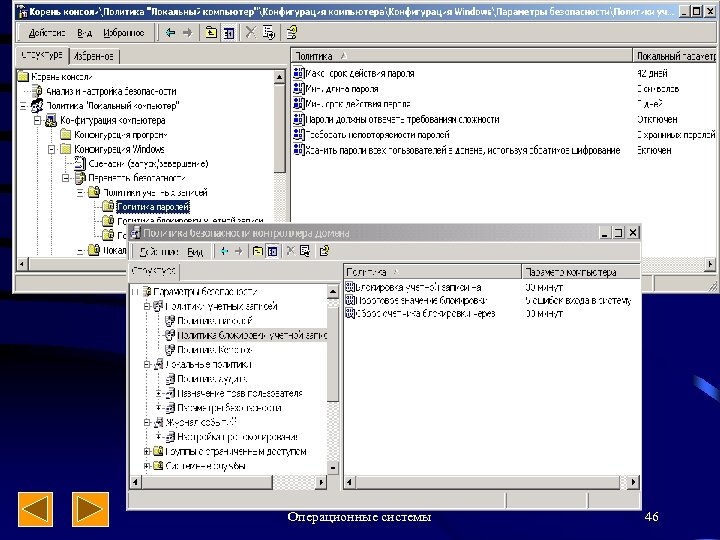Viewport: 720px width, 540px height.
Task: Select Требовать неповторяемости паролей policy
Action: point(377,135)
